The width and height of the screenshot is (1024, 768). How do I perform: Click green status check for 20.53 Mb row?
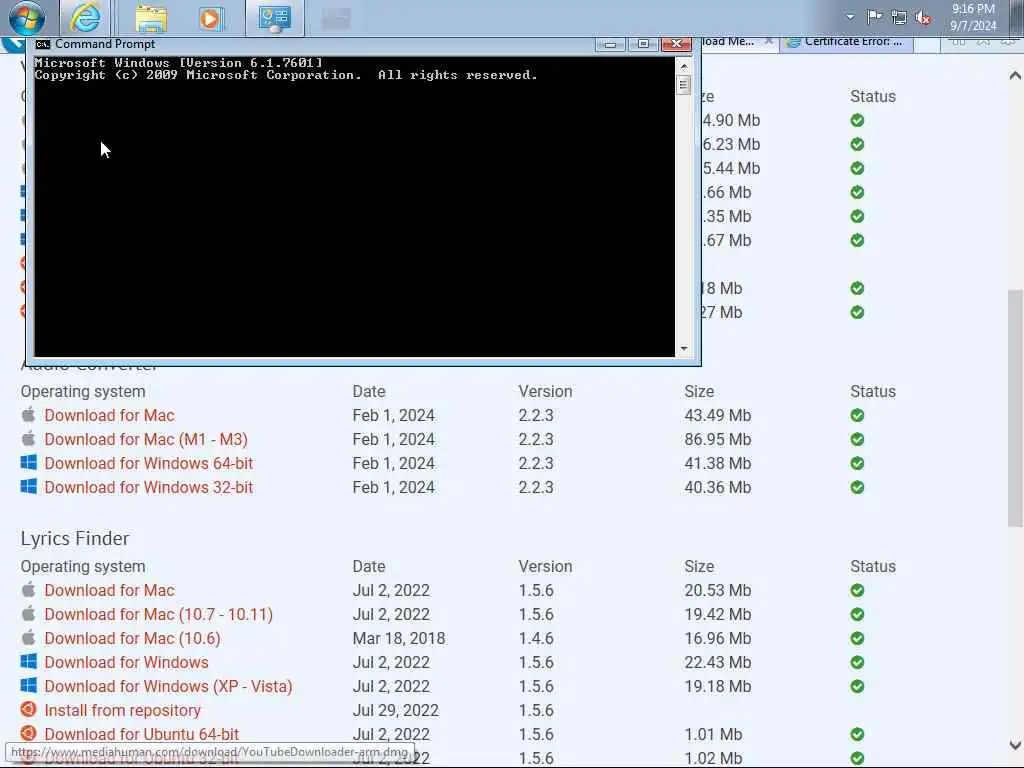click(x=857, y=590)
